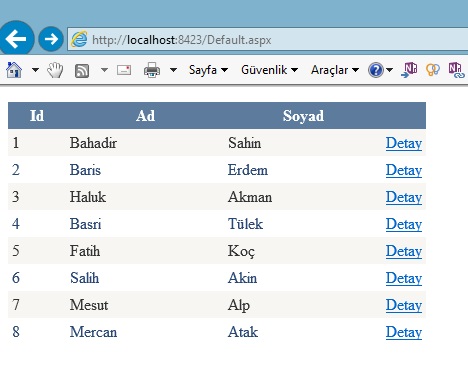Click the yellow messenger icon in toolbar
The height and width of the screenshot is (370, 468).
pyautogui.click(x=433, y=70)
